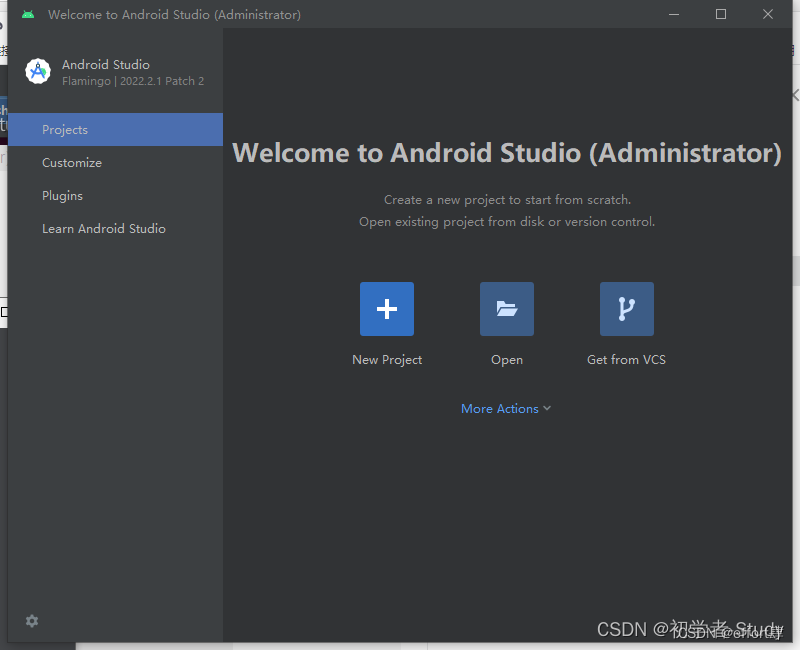800x650 pixels.
Task: Click the Android Studio compass logo
Action: tap(38, 71)
